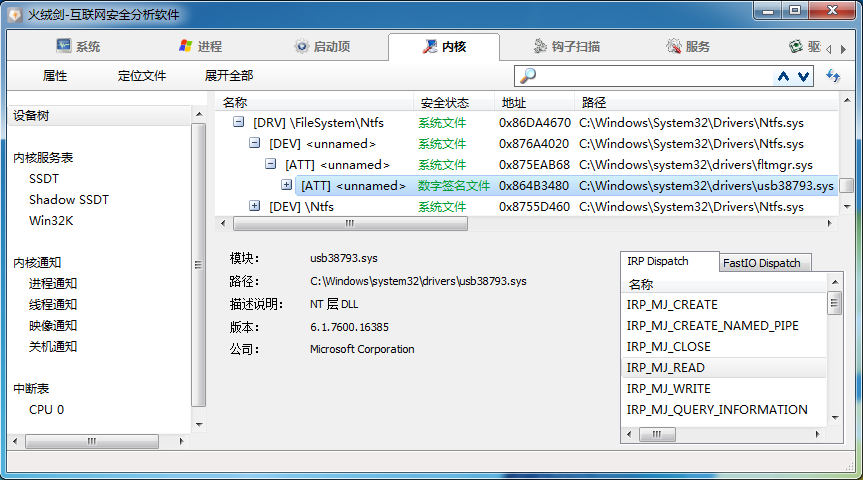Sort by the 安全状态 column header

[x=453, y=102]
